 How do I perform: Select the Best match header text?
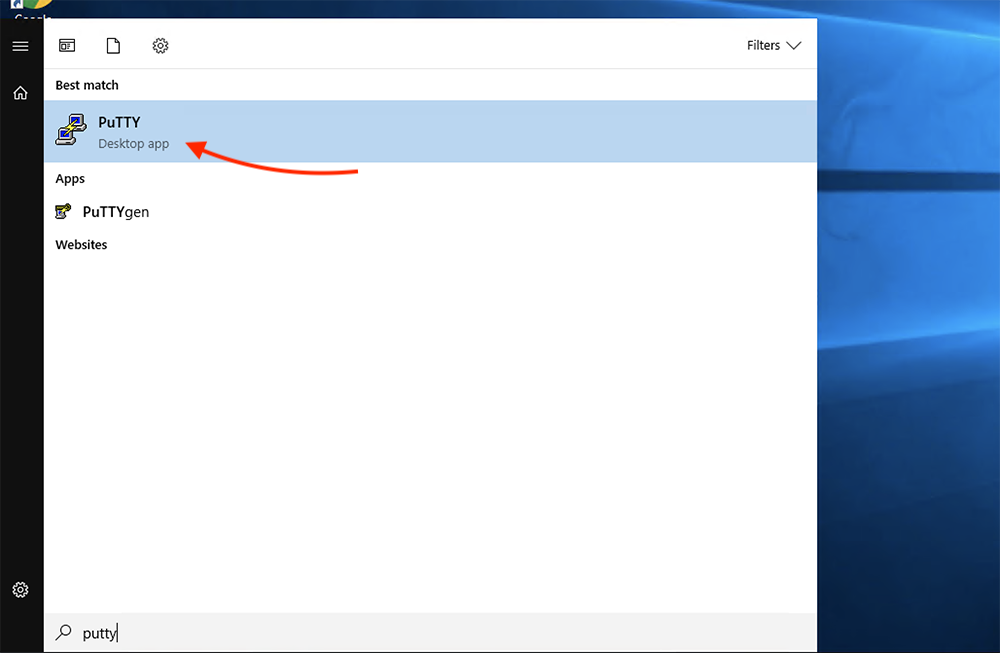click(87, 85)
